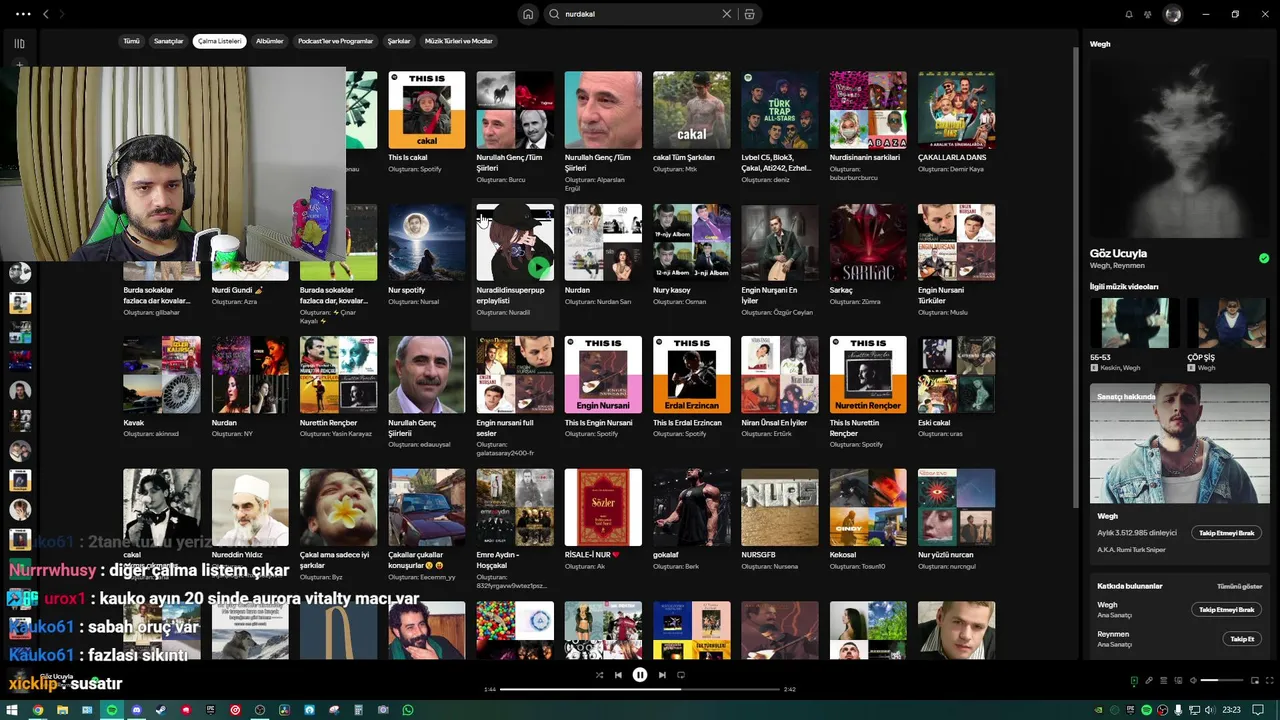This screenshot has height=720, width=1280.
Task: Skip to previous track
Action: coord(618,675)
